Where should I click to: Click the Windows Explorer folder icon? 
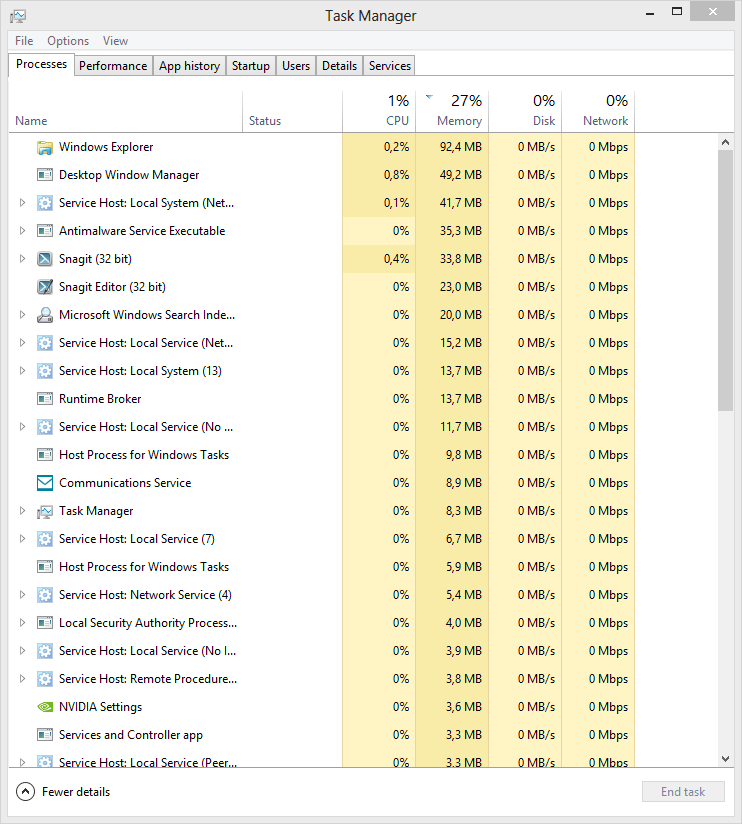(x=45, y=147)
